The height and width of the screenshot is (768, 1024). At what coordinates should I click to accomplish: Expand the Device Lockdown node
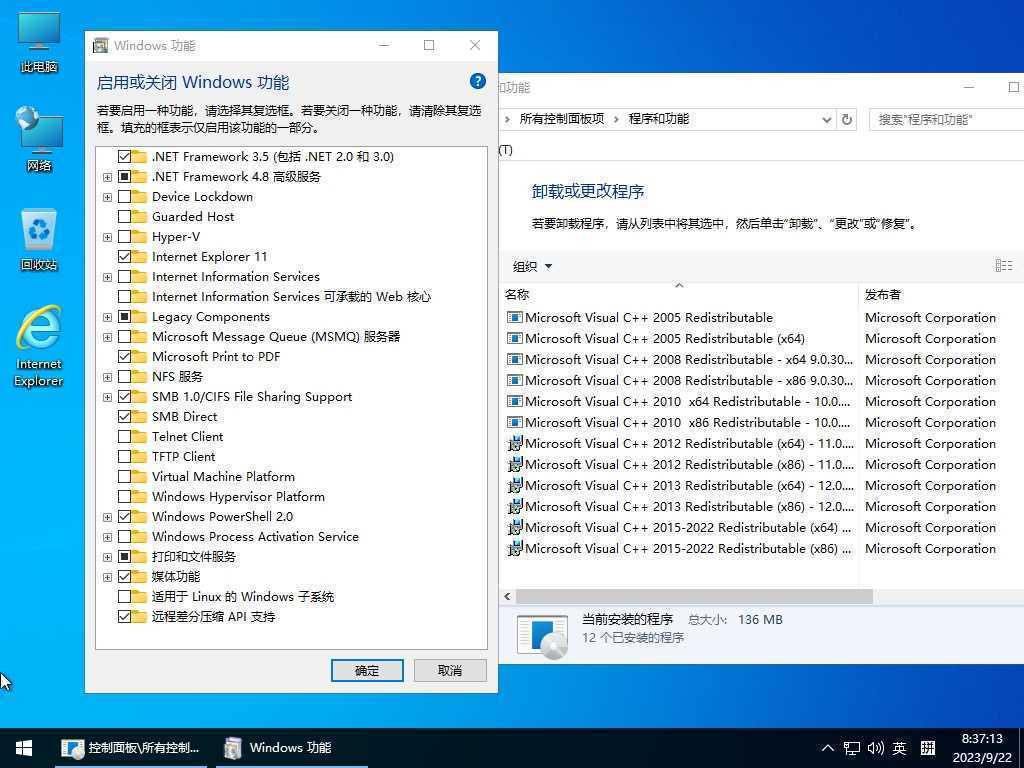click(x=107, y=197)
